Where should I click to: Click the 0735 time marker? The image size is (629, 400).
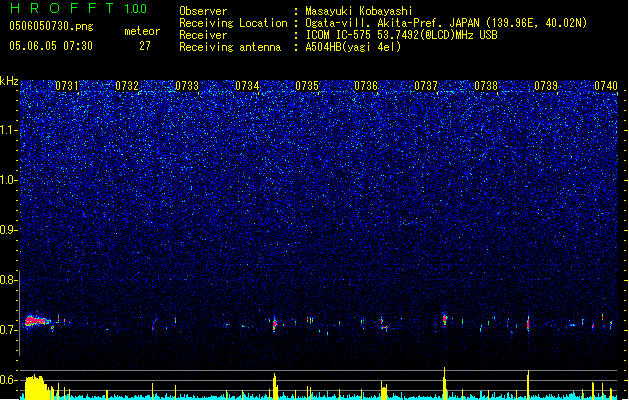(307, 86)
